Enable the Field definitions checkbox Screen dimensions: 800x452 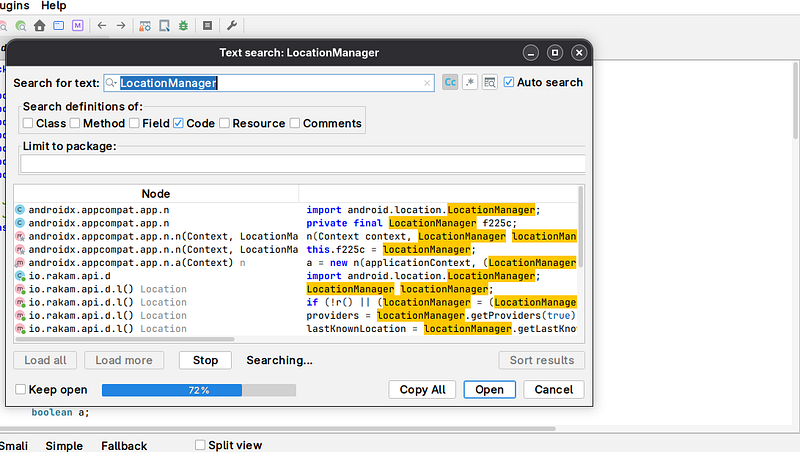(x=134, y=123)
